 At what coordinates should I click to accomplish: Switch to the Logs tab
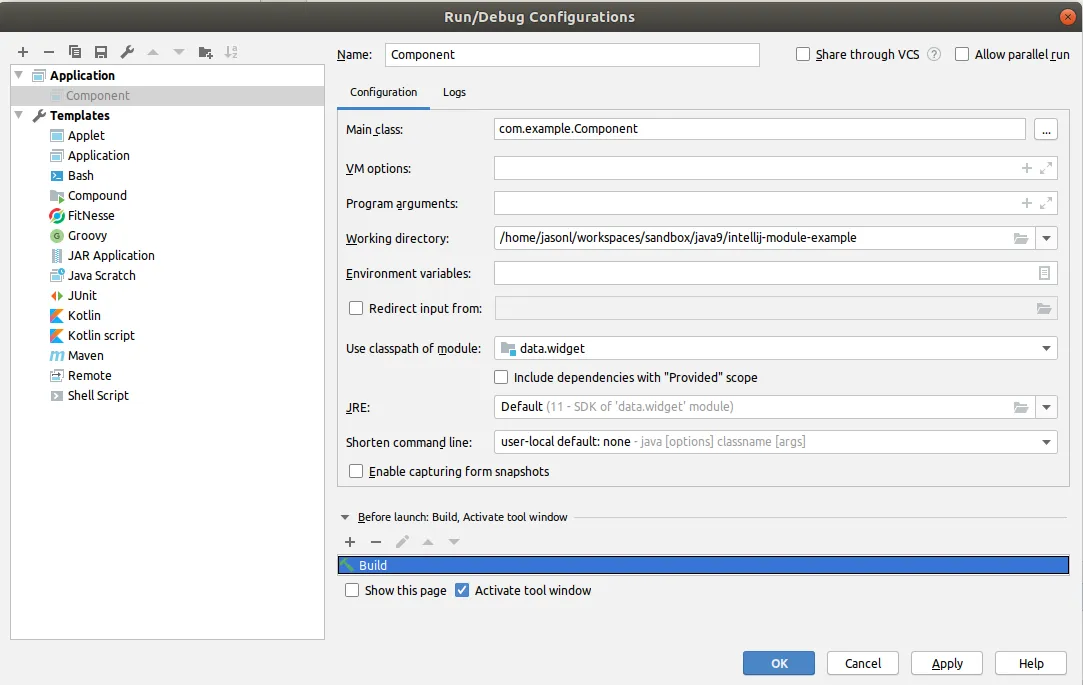click(454, 92)
